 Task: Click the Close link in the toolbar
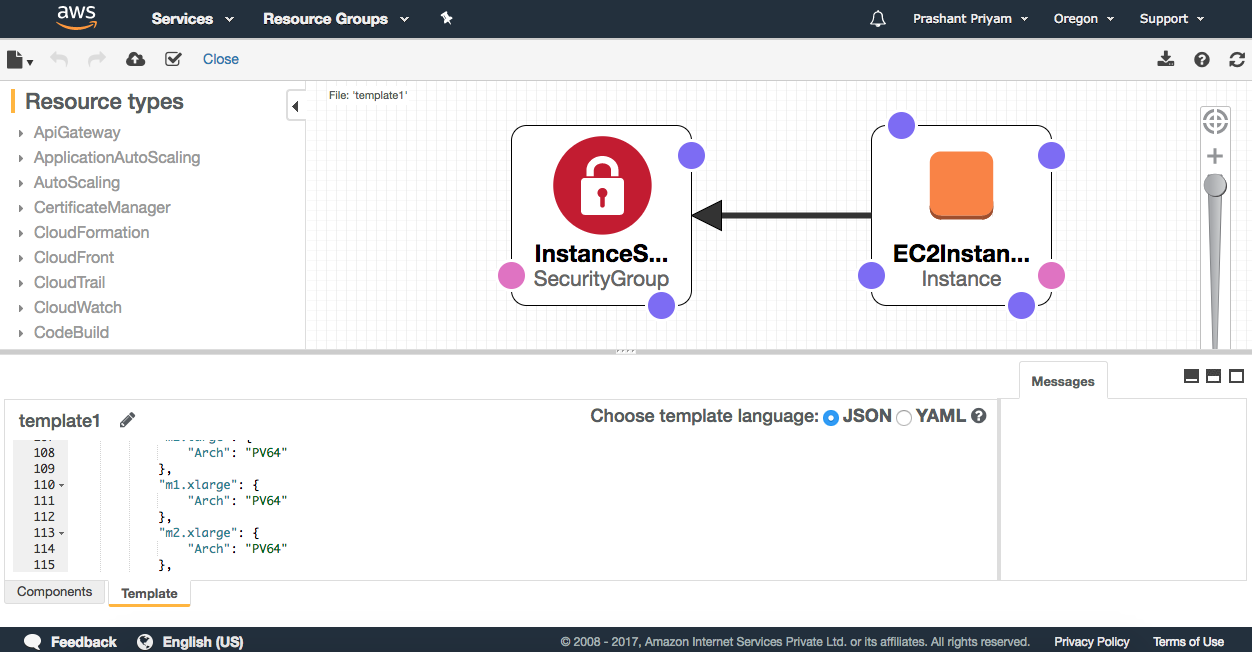pyautogui.click(x=221, y=59)
